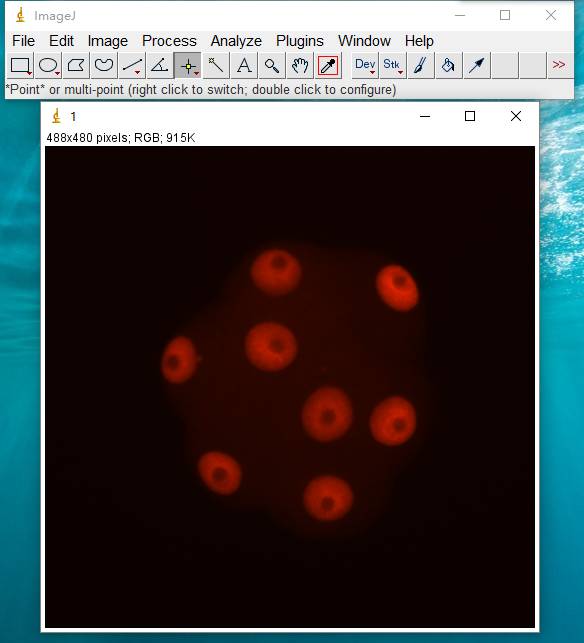Select the Wand tracing tool
The height and width of the screenshot is (643, 584).
(x=216, y=65)
